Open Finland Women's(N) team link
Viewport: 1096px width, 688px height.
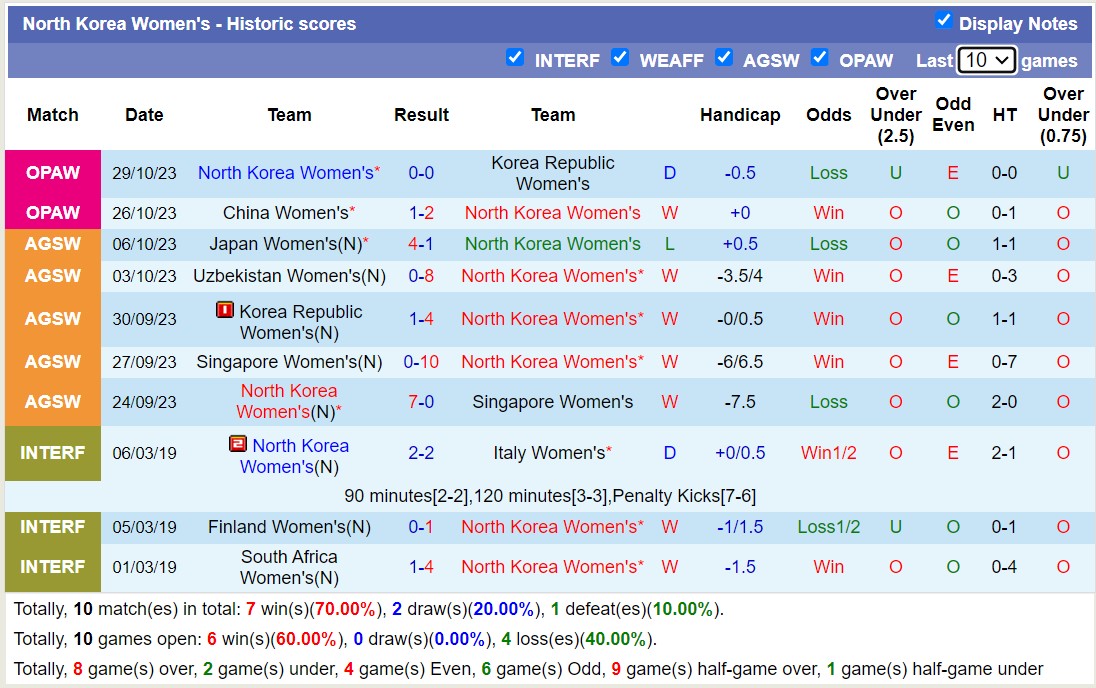(289, 527)
